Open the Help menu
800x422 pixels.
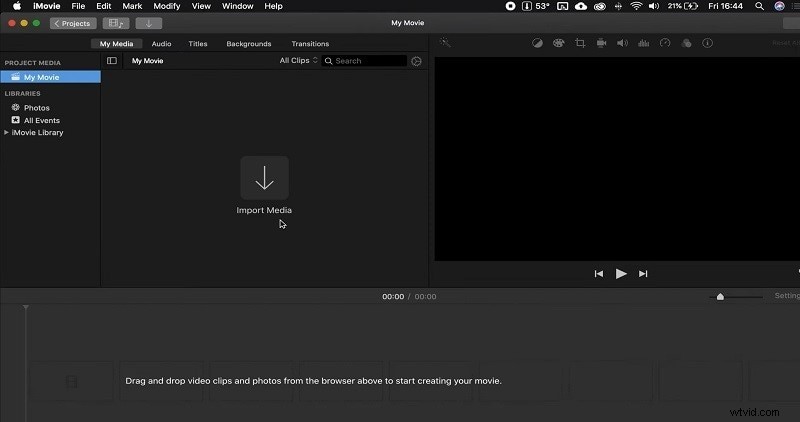click(x=273, y=6)
